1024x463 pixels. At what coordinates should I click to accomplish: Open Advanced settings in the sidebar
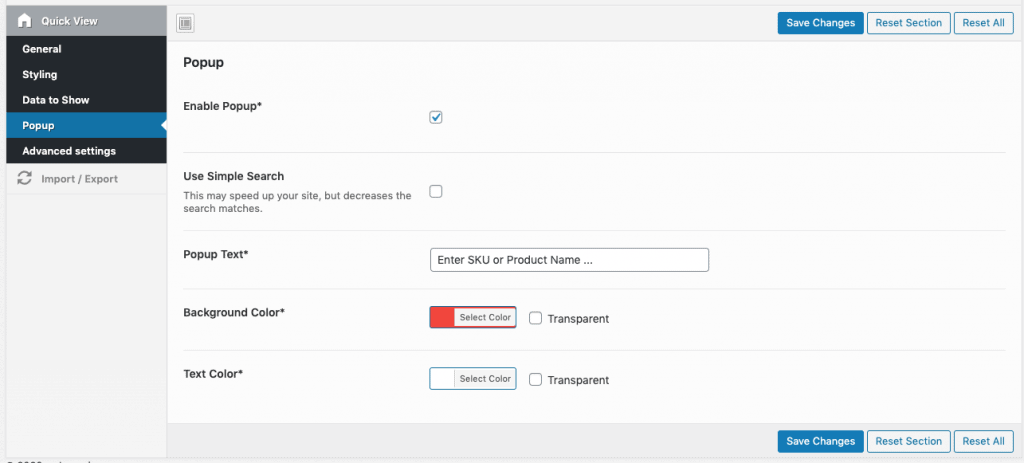pyautogui.click(x=69, y=151)
